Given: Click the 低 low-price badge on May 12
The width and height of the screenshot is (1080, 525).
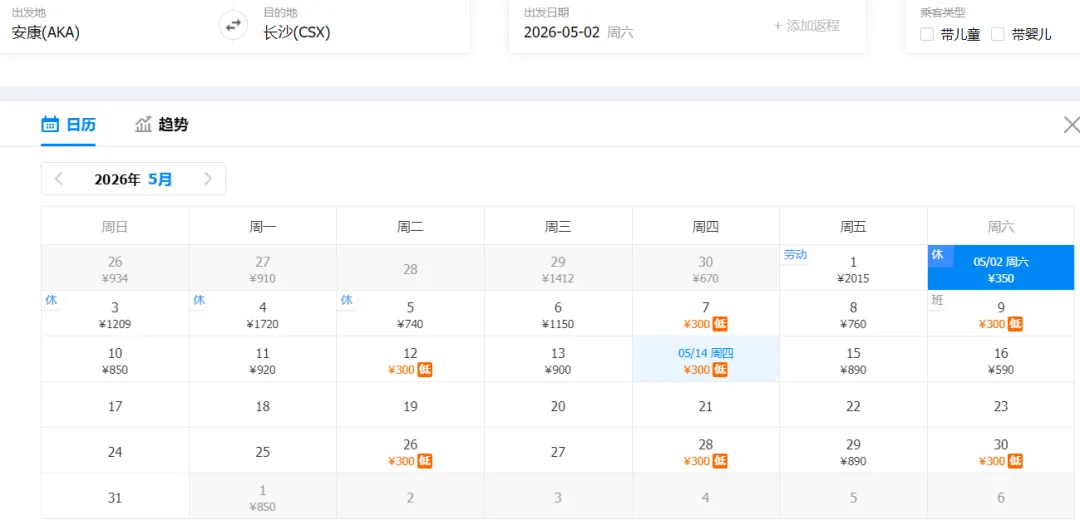Looking at the screenshot, I should click(x=425, y=370).
